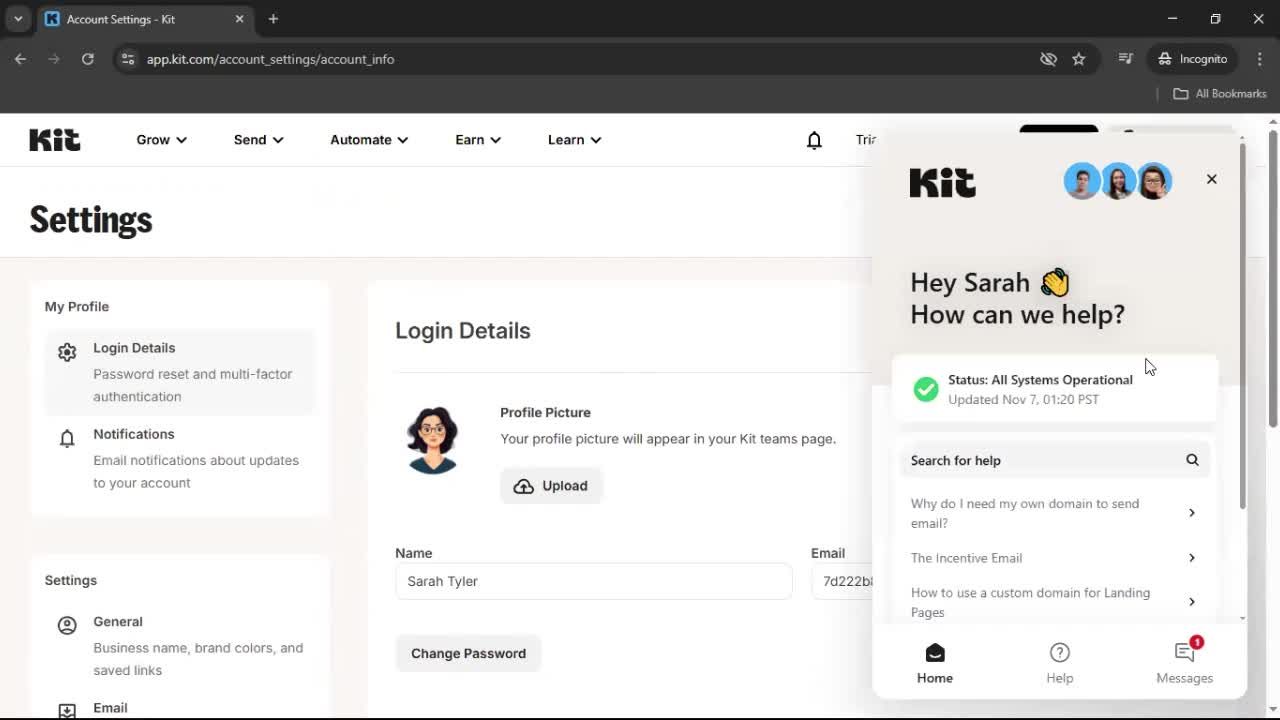Close the Kit help widget
The image size is (1280, 720).
point(1211,179)
